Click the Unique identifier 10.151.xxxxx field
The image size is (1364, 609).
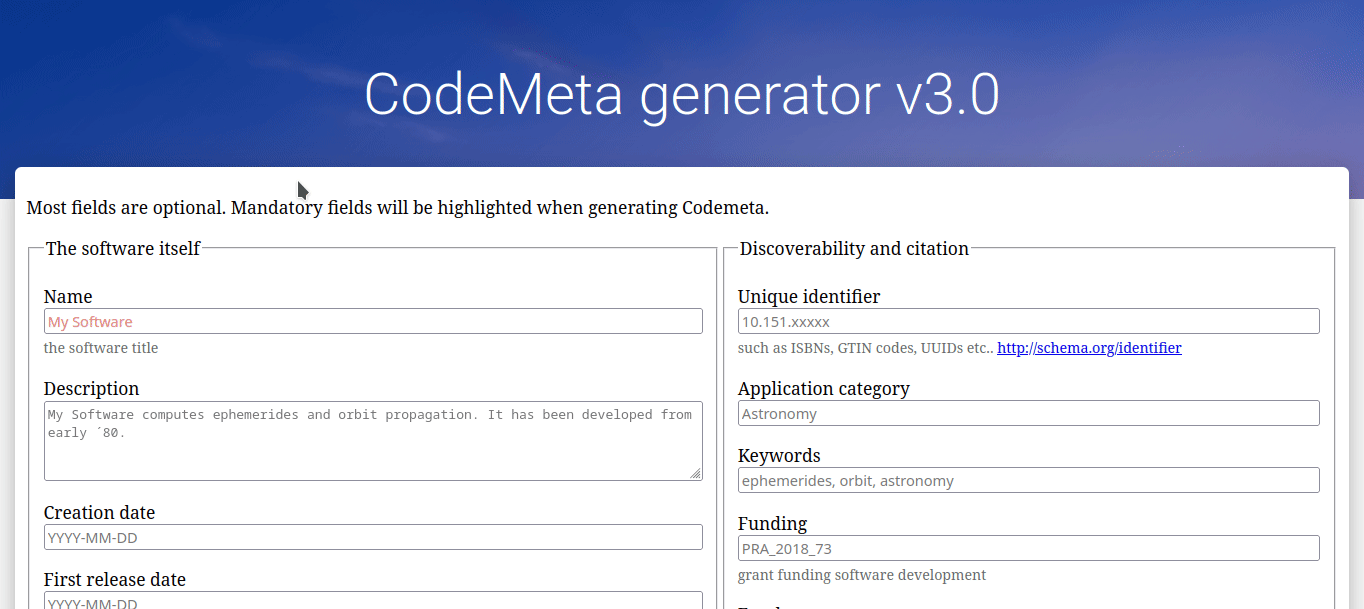[1028, 321]
